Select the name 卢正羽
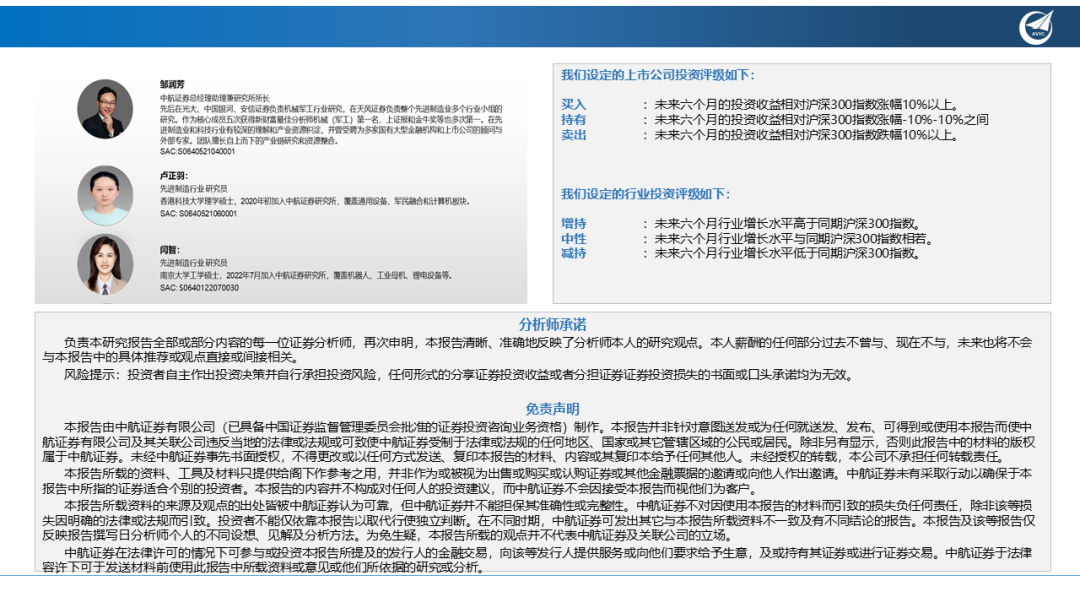Viewport: 1080px width, 608px height. pyautogui.click(x=174, y=176)
